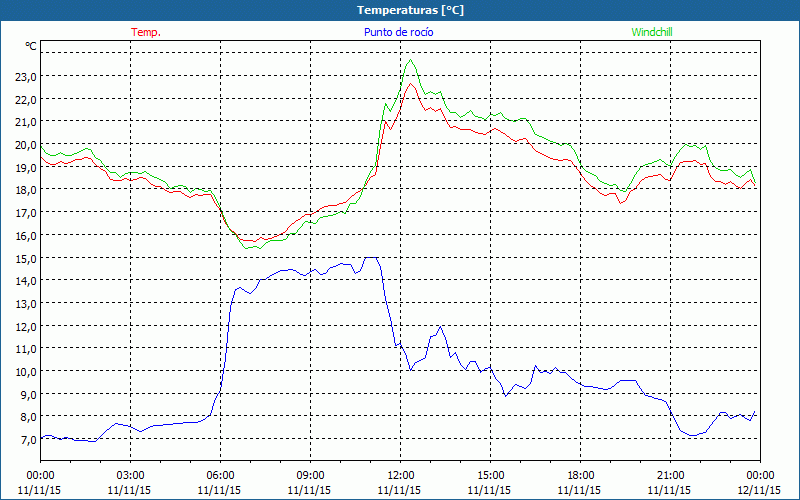Click the 09:00 time axis label
The width and height of the screenshot is (800, 500).
(310, 476)
